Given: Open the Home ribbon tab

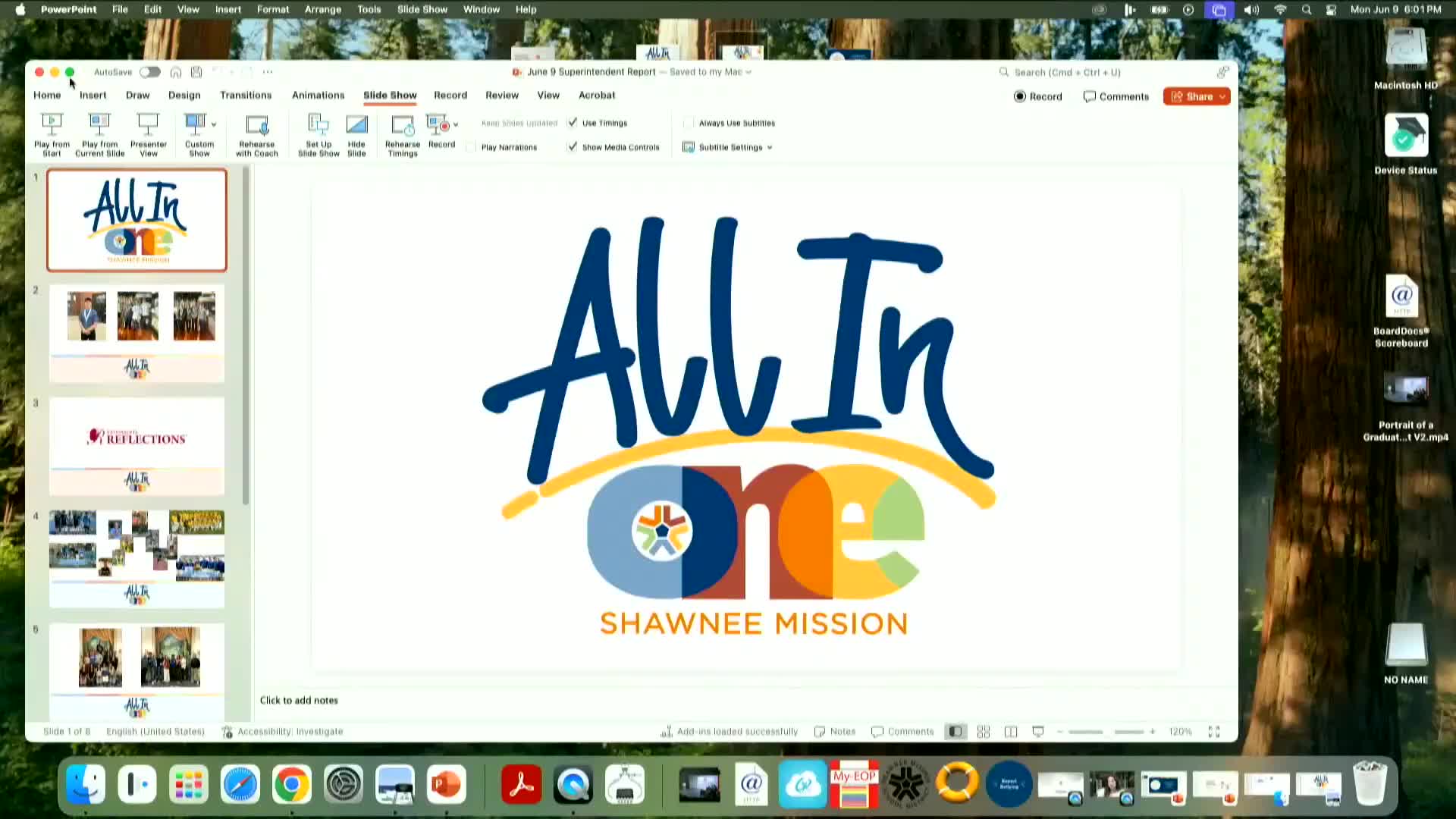Looking at the screenshot, I should coord(47,95).
